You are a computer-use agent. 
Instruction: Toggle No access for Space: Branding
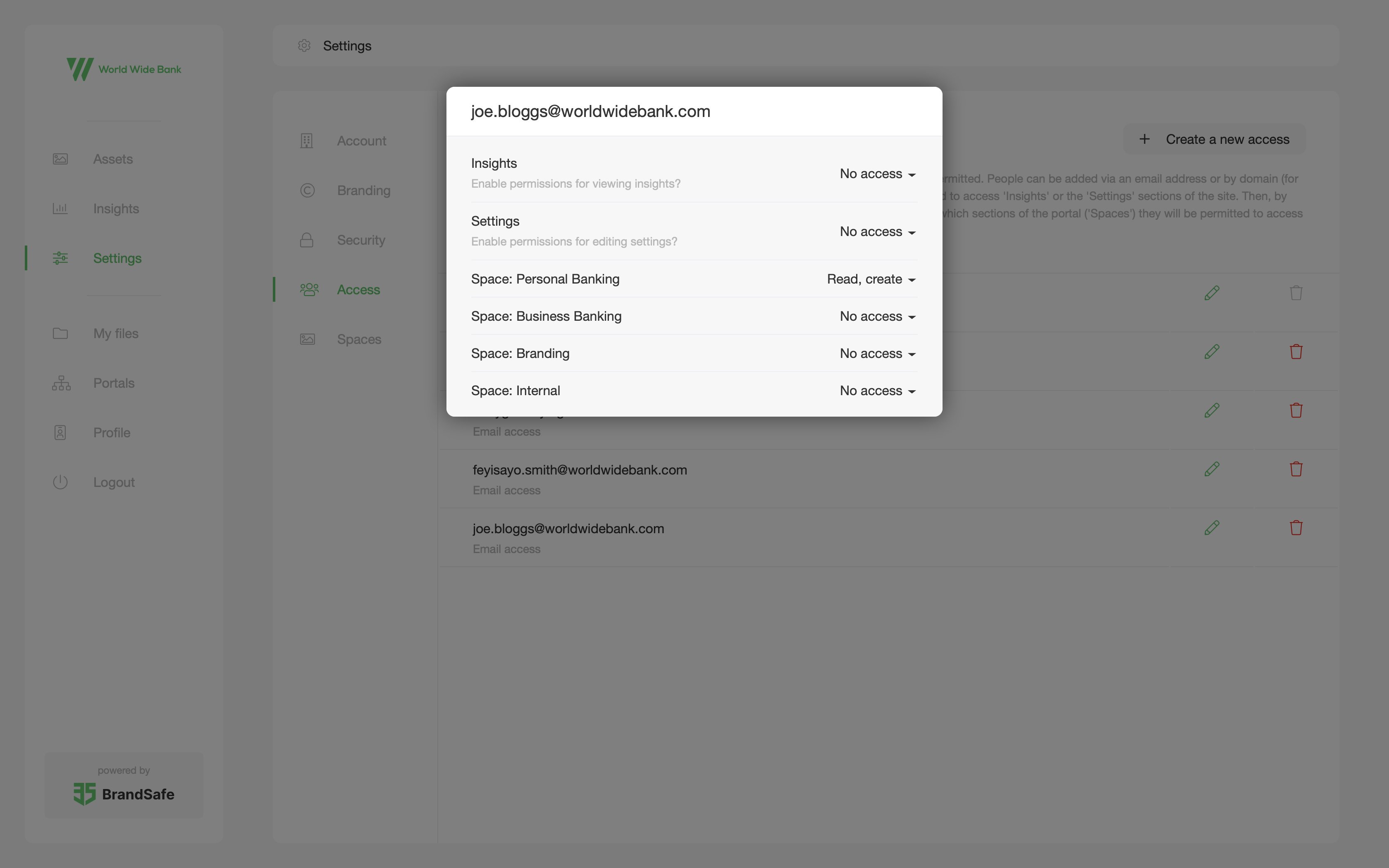pos(876,353)
